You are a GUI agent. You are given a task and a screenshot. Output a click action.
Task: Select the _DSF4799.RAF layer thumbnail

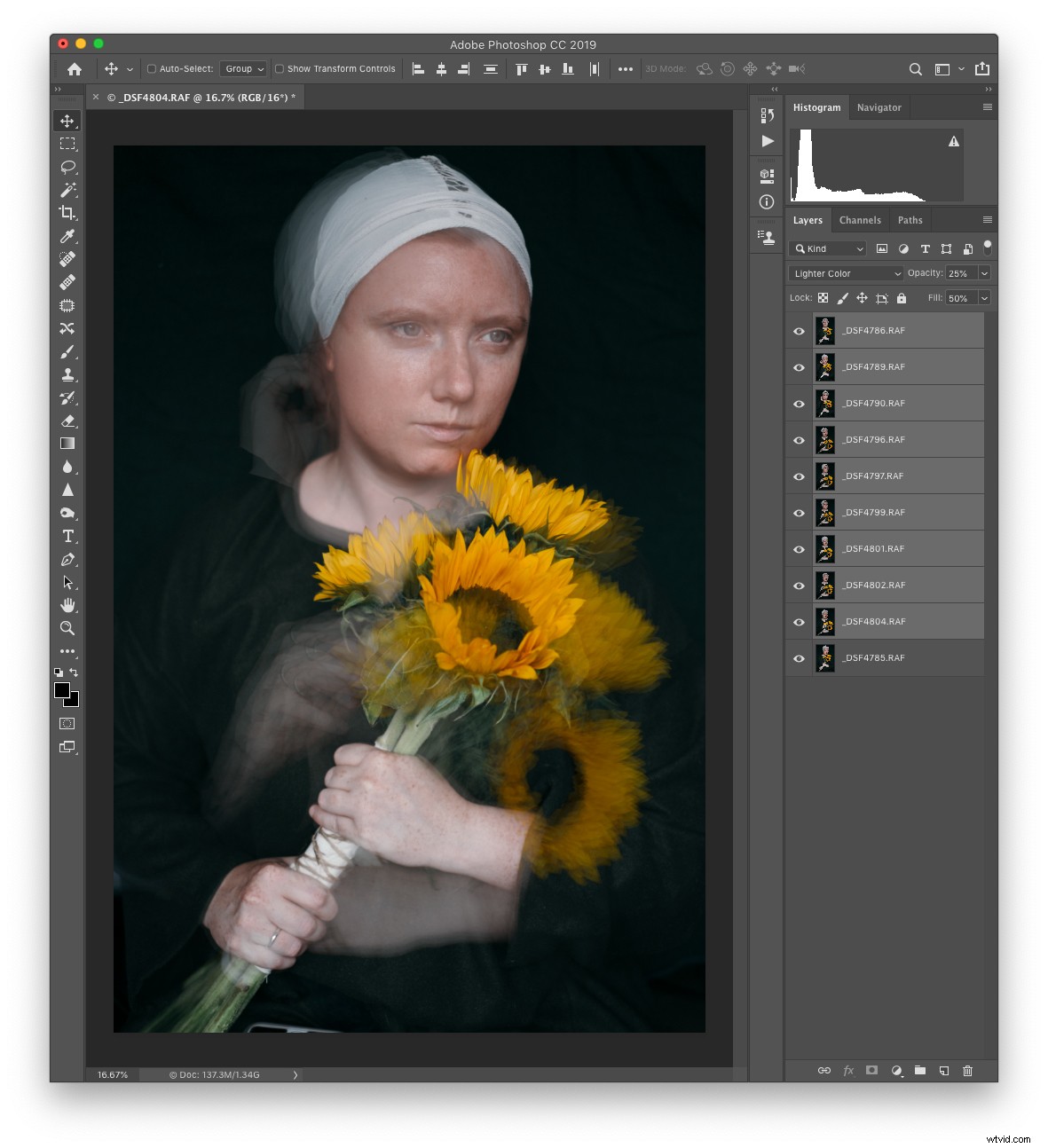825,512
